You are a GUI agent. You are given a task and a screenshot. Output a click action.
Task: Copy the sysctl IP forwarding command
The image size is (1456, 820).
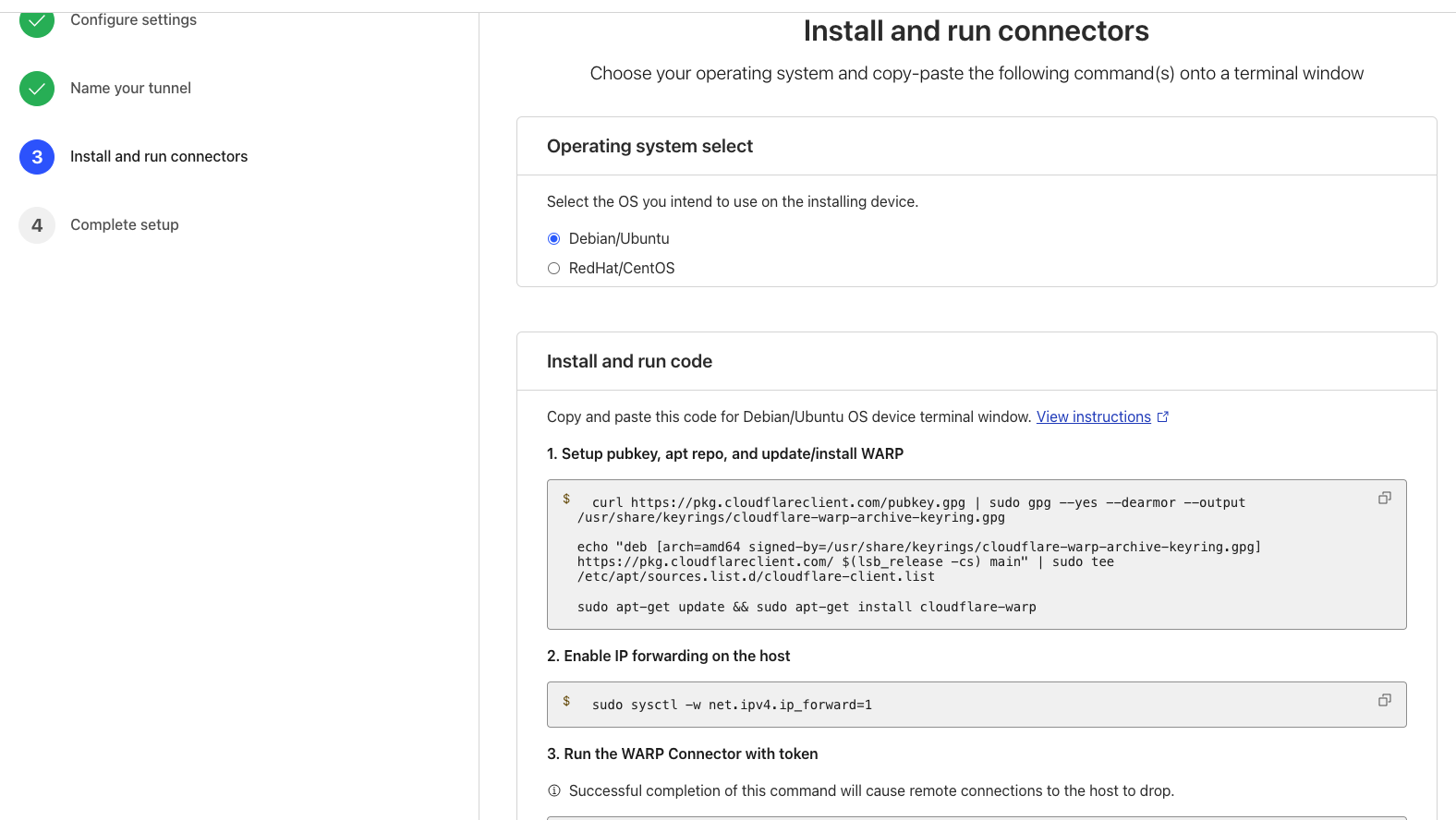coord(1384,700)
